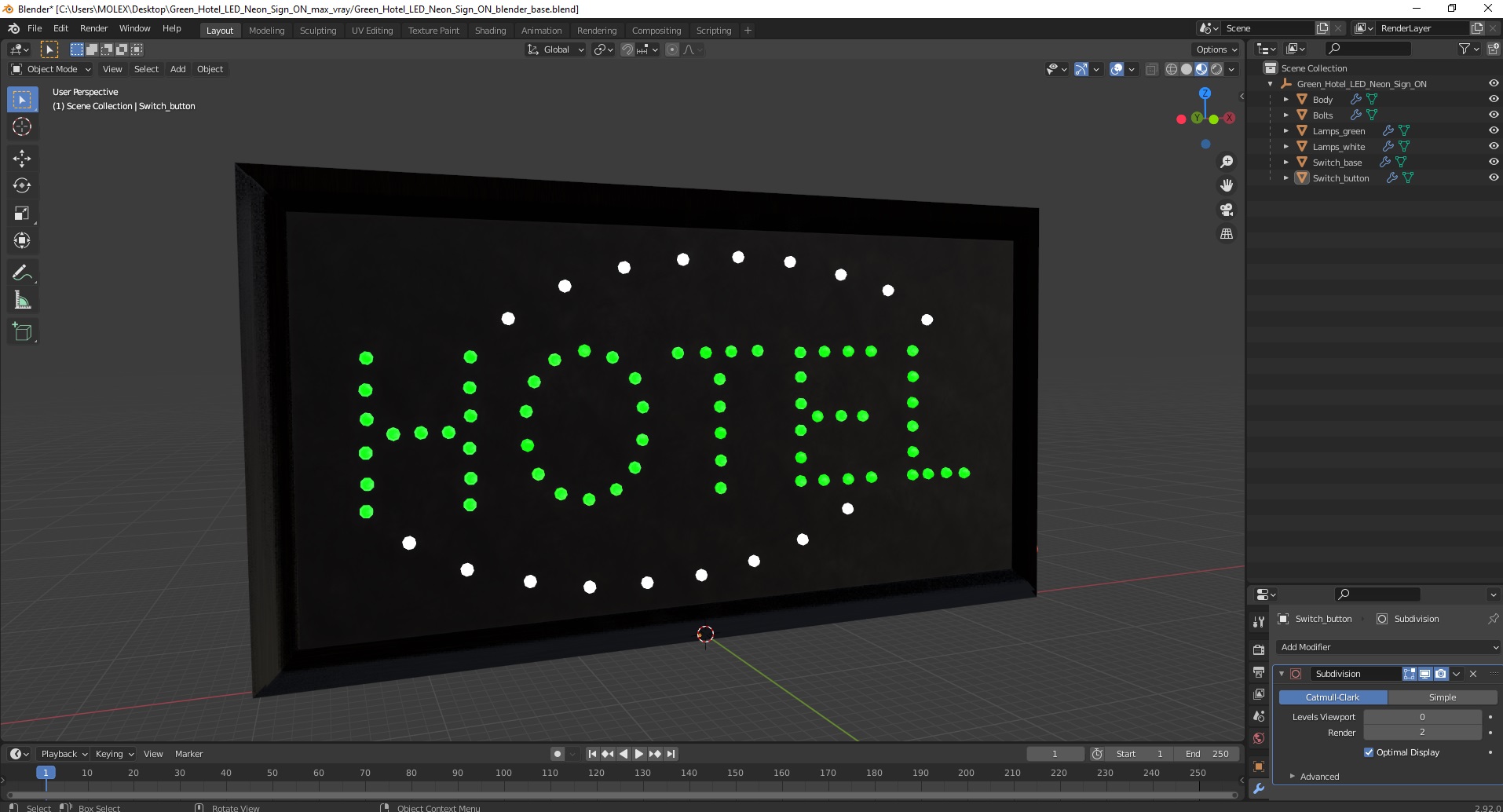Hide the Lamps_green object
Screen dimensions: 1503x812
pyautogui.click(x=1494, y=130)
